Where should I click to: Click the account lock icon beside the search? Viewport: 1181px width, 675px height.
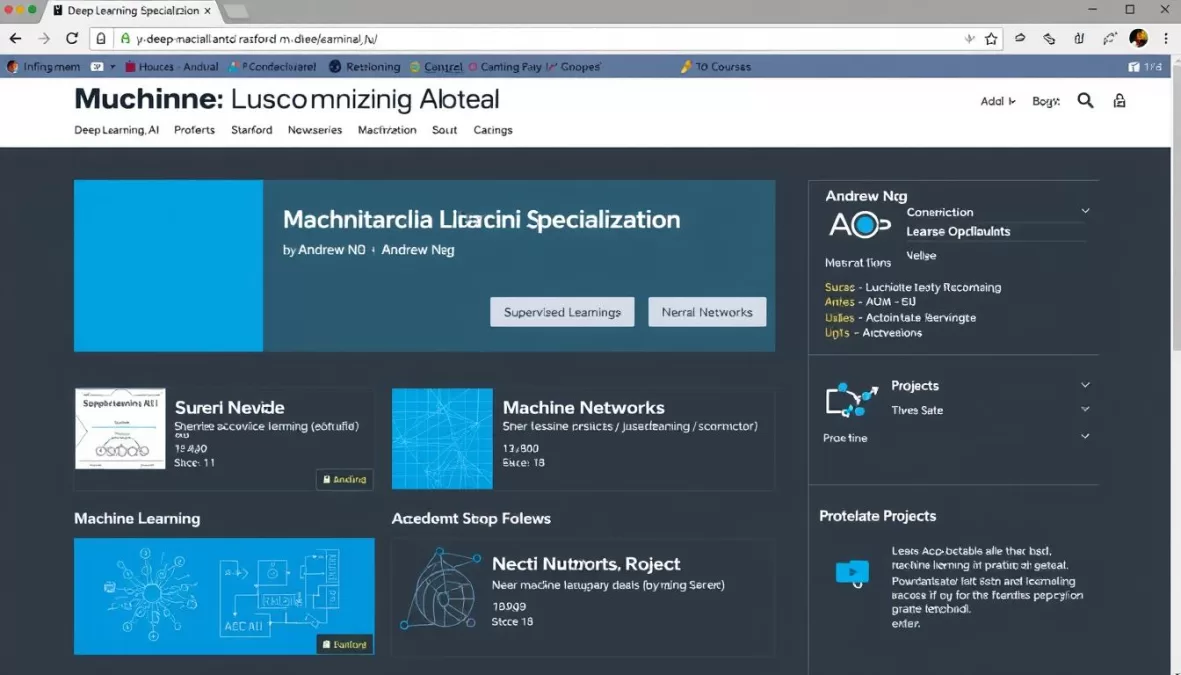point(1119,100)
